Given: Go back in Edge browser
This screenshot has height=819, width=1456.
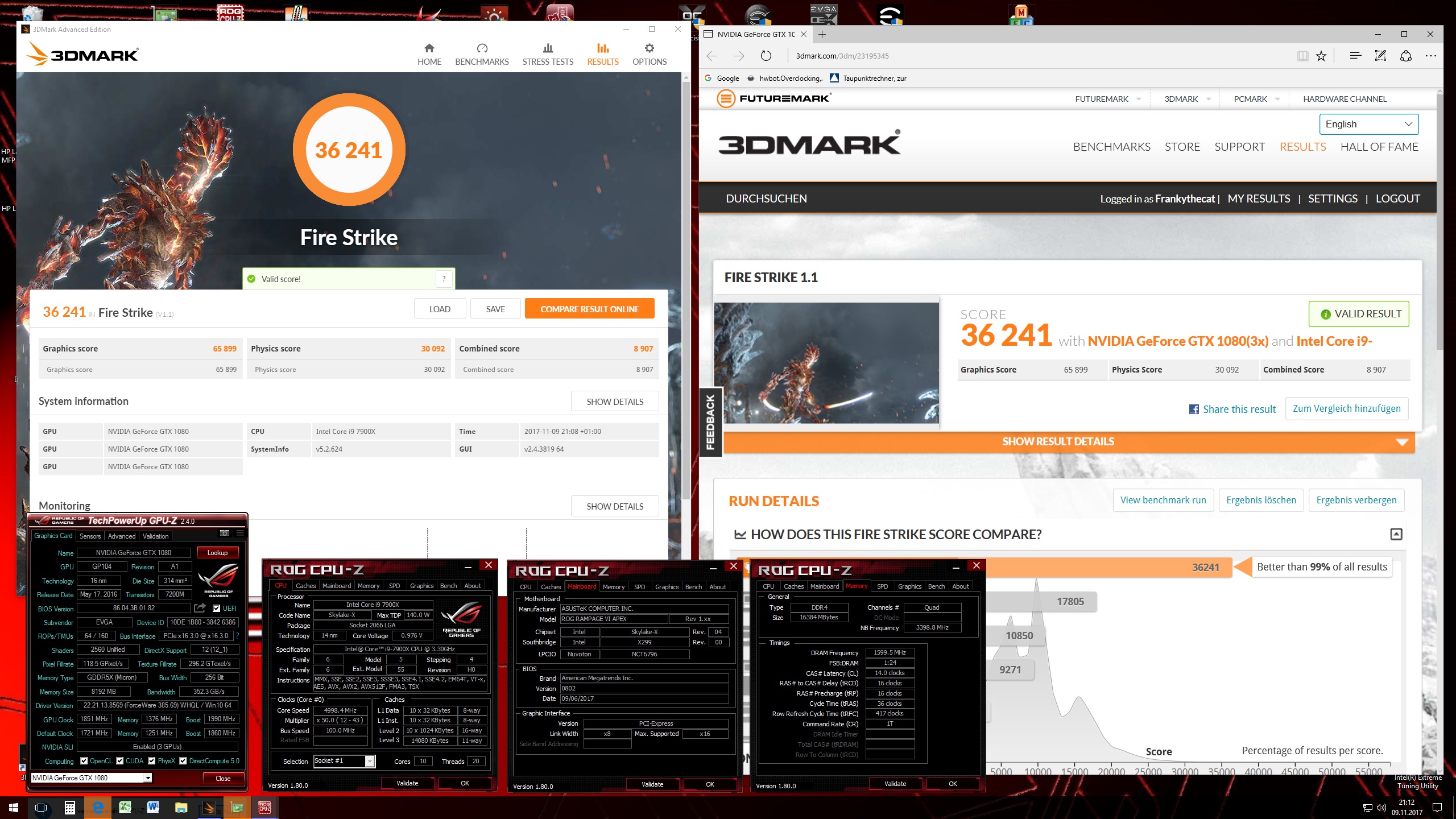Looking at the screenshot, I should [x=712, y=56].
